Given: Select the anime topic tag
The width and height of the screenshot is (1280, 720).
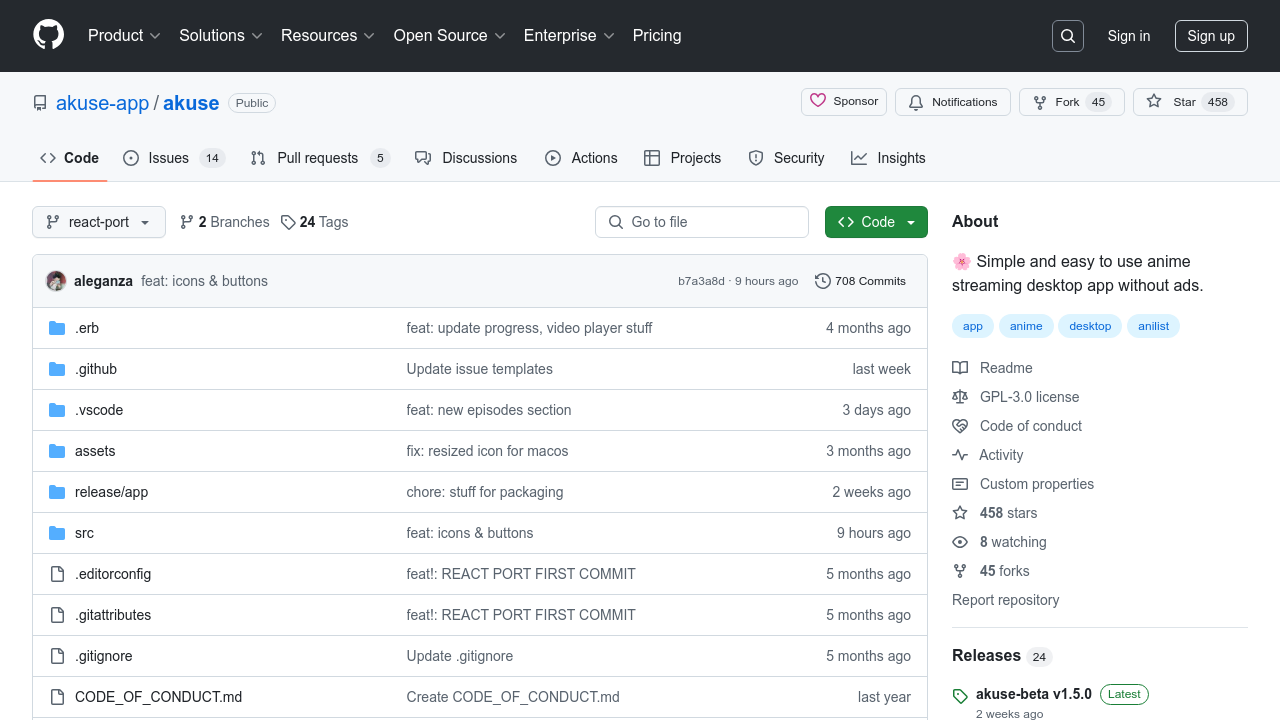Looking at the screenshot, I should click(x=1026, y=326).
